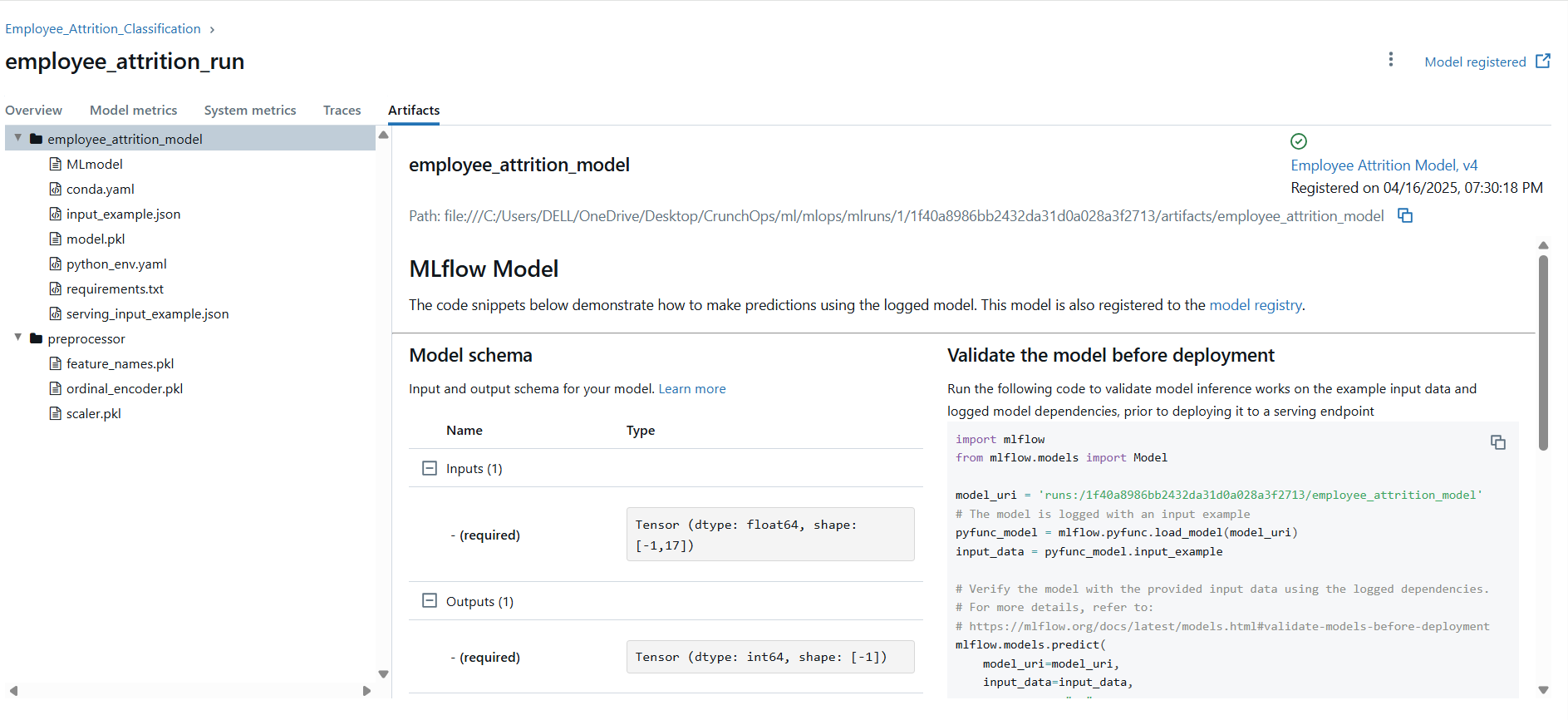The height and width of the screenshot is (720, 1568).
Task: Copy the artifact path using the copy icon
Action: coord(1405,215)
